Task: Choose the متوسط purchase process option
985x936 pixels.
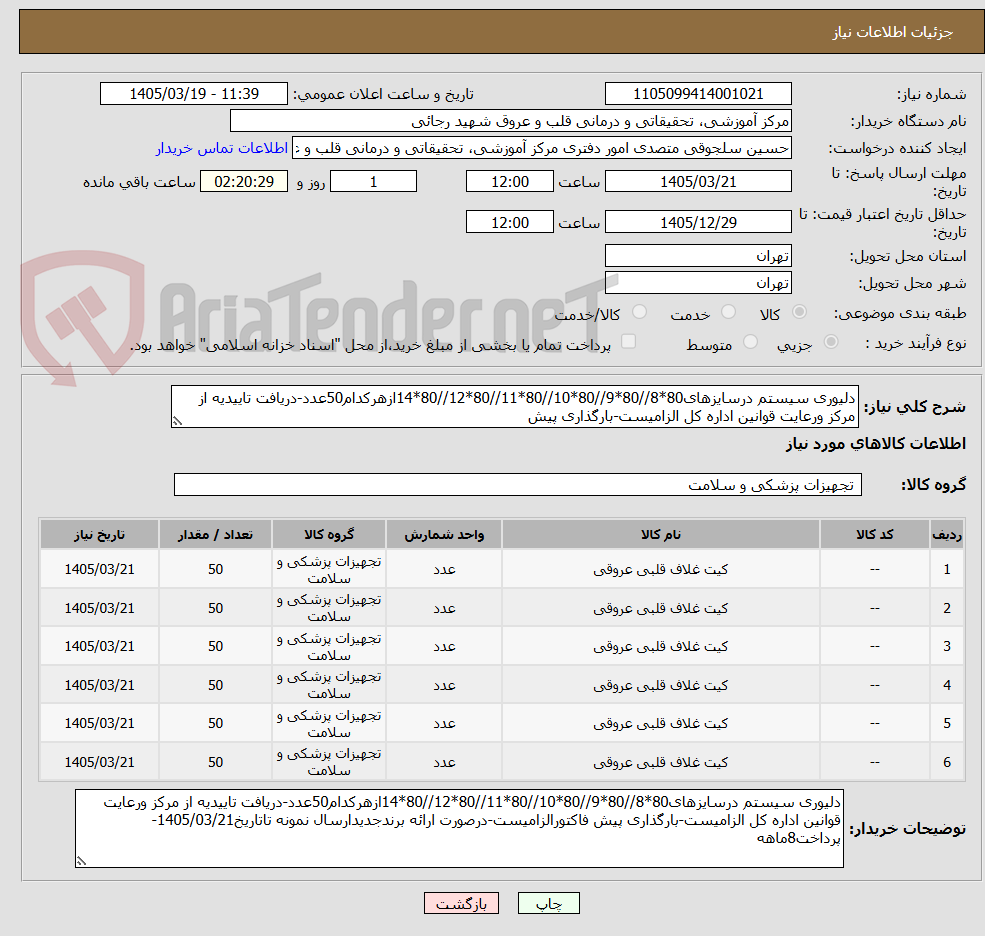Action: click(750, 342)
